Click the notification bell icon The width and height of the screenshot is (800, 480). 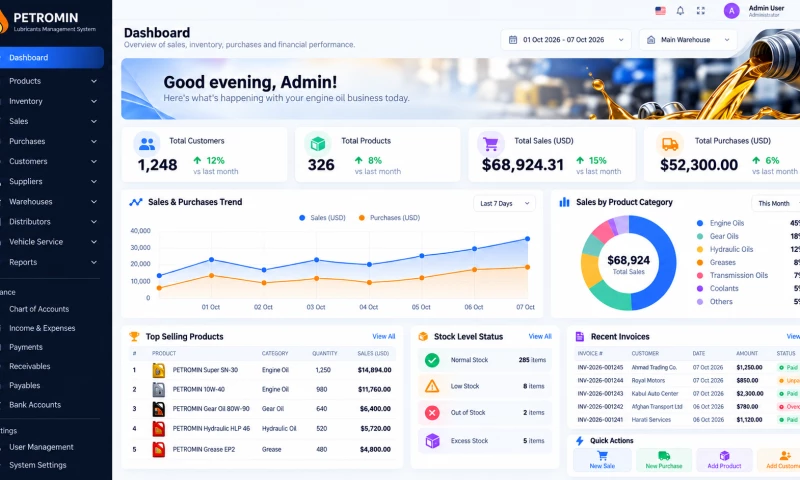click(680, 11)
